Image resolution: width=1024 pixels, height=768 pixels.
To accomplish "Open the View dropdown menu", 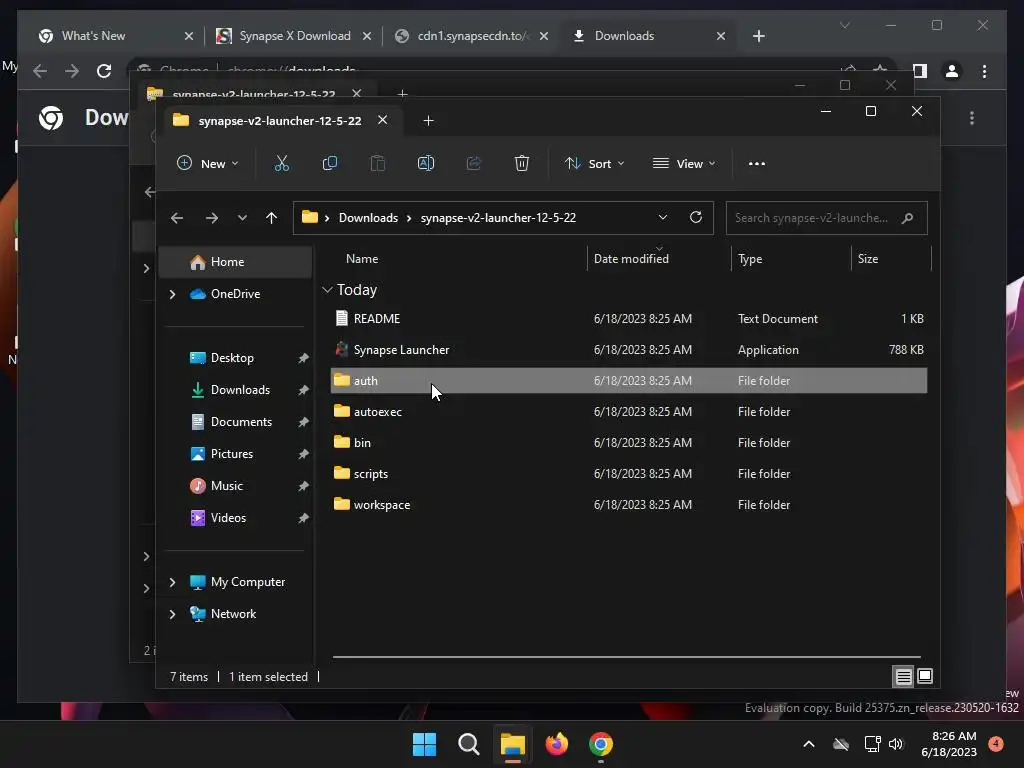I will (x=684, y=163).
